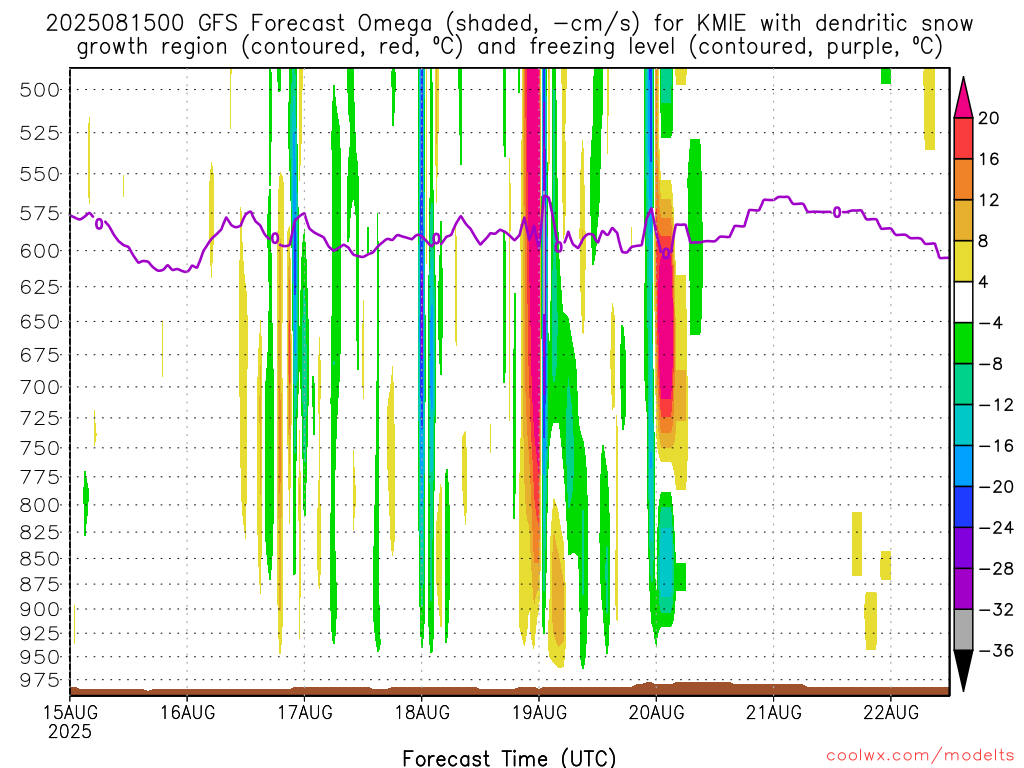Image resolution: width=1024 pixels, height=768 pixels.
Task: Click the 575 pressure level label
Action: click(x=40, y=214)
